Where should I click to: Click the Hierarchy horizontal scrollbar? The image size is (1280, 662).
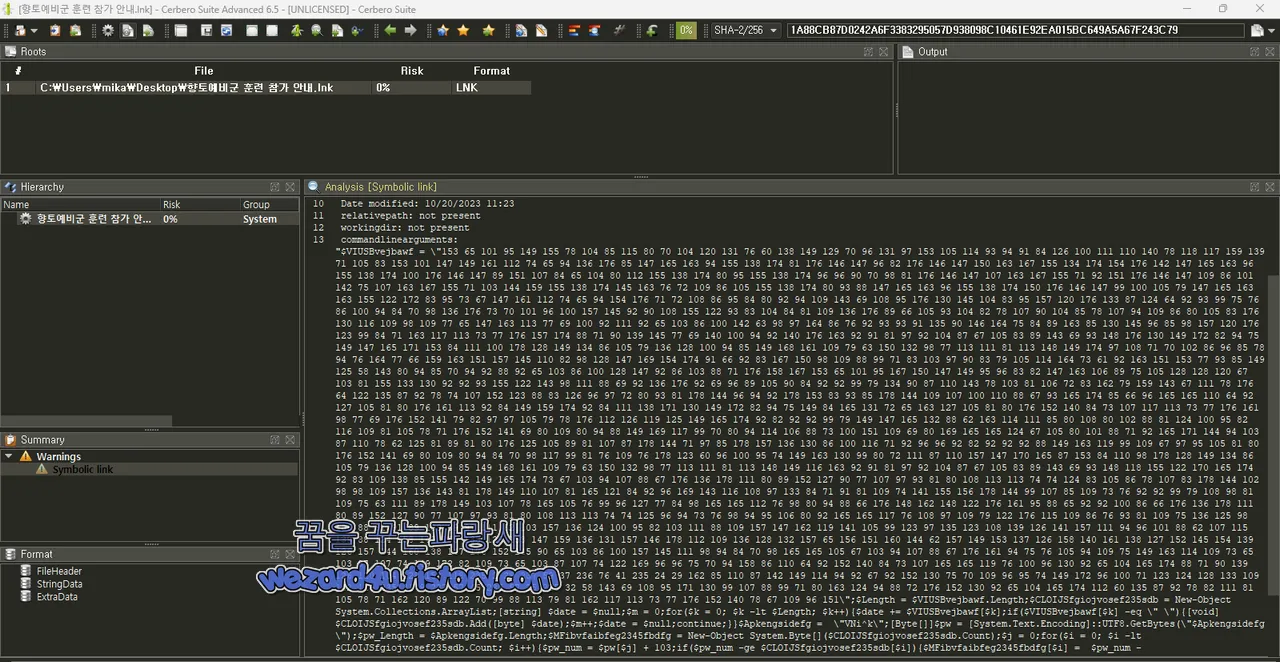[86, 421]
